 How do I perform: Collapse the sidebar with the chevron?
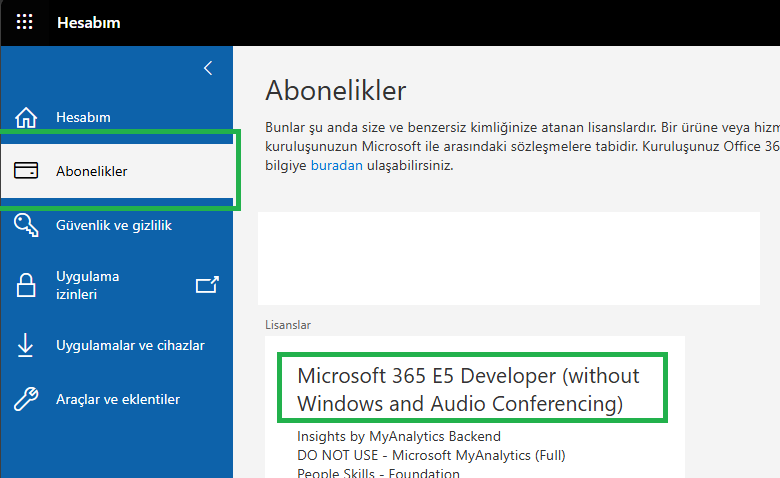(208, 68)
